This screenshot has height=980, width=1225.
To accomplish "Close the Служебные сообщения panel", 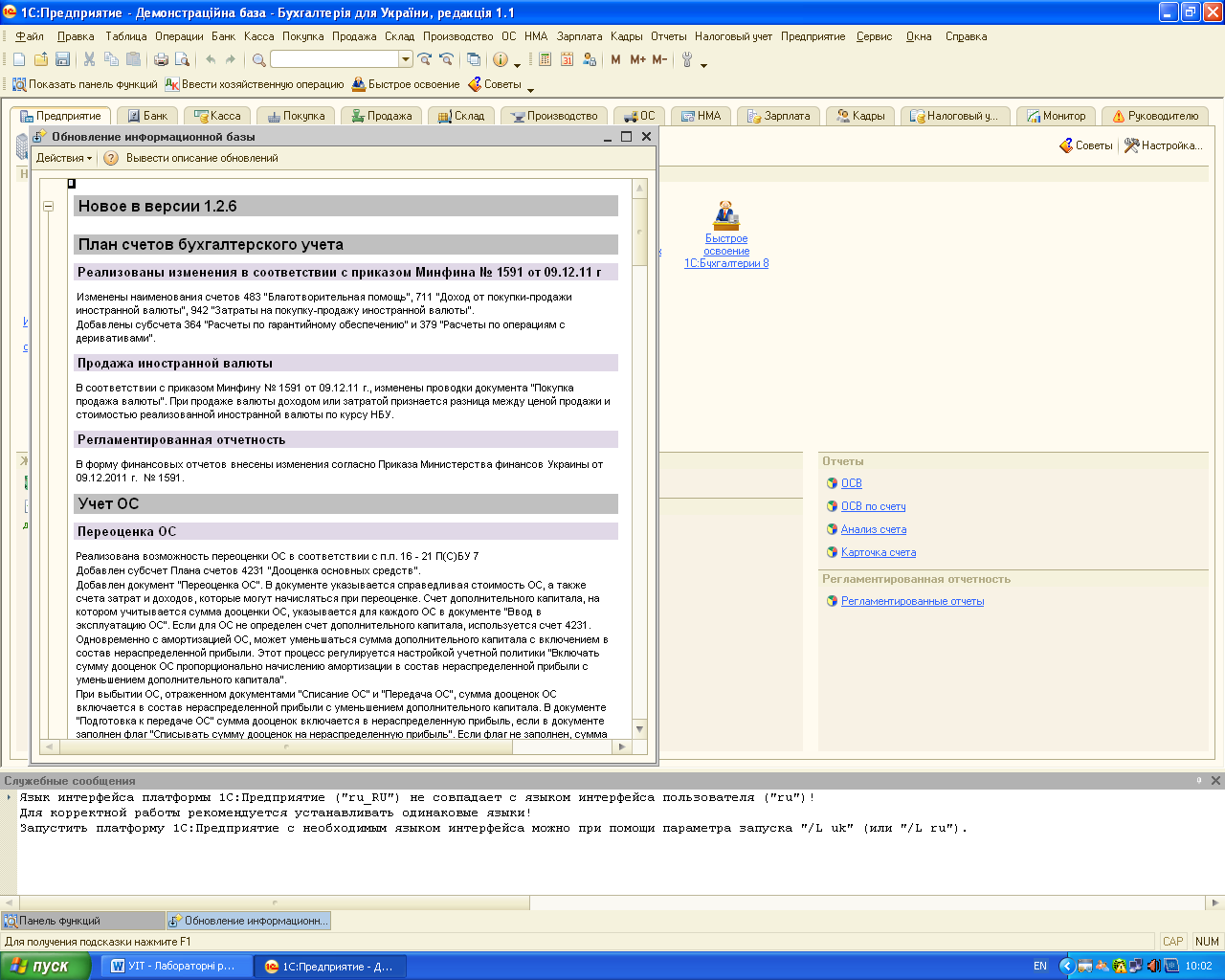I will [1216, 781].
